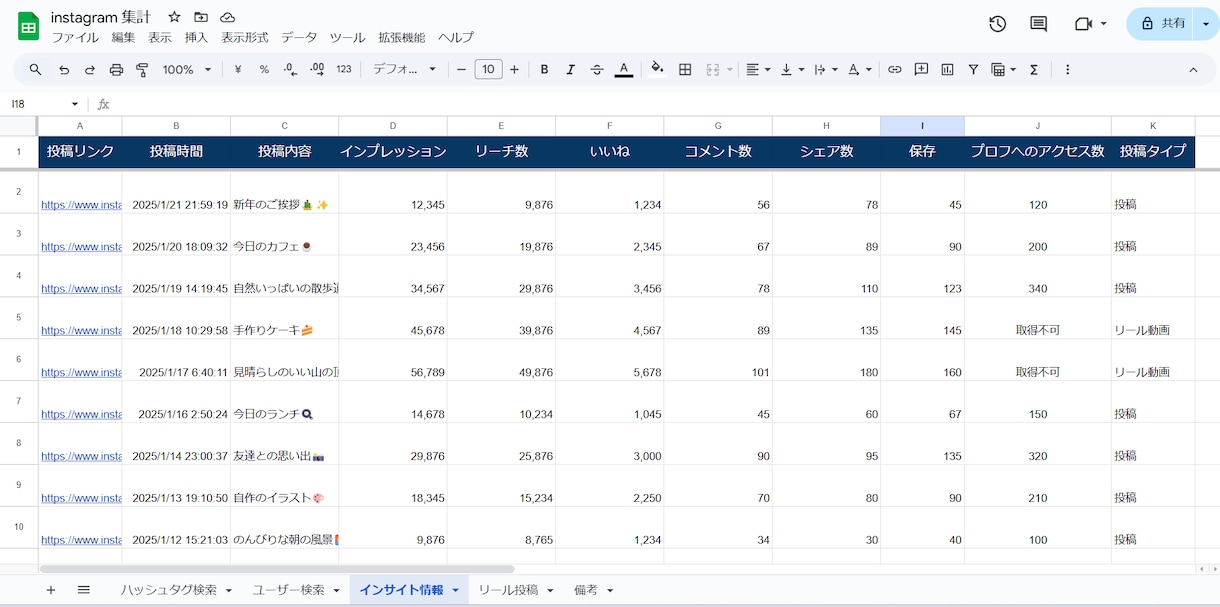The image size is (1220, 607).
Task: Select cell with 56,789 impressions
Action: [x=392, y=359]
